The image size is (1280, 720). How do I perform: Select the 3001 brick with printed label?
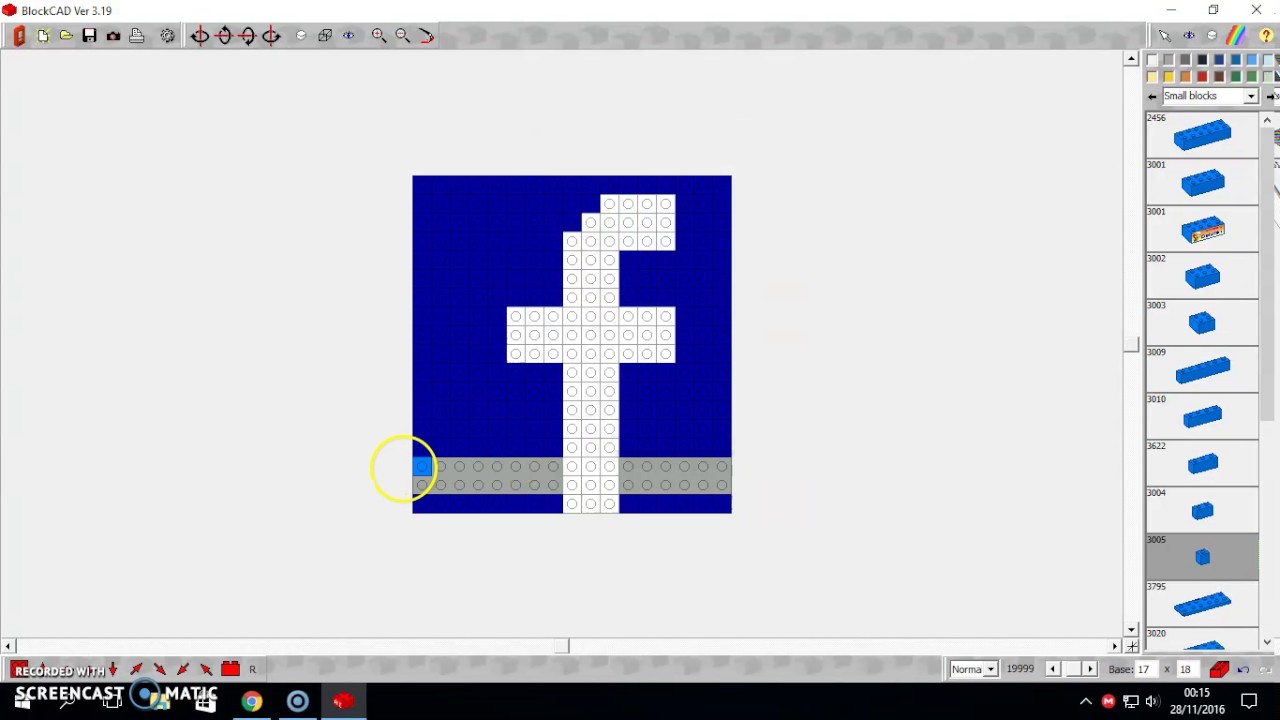pyautogui.click(x=1202, y=229)
